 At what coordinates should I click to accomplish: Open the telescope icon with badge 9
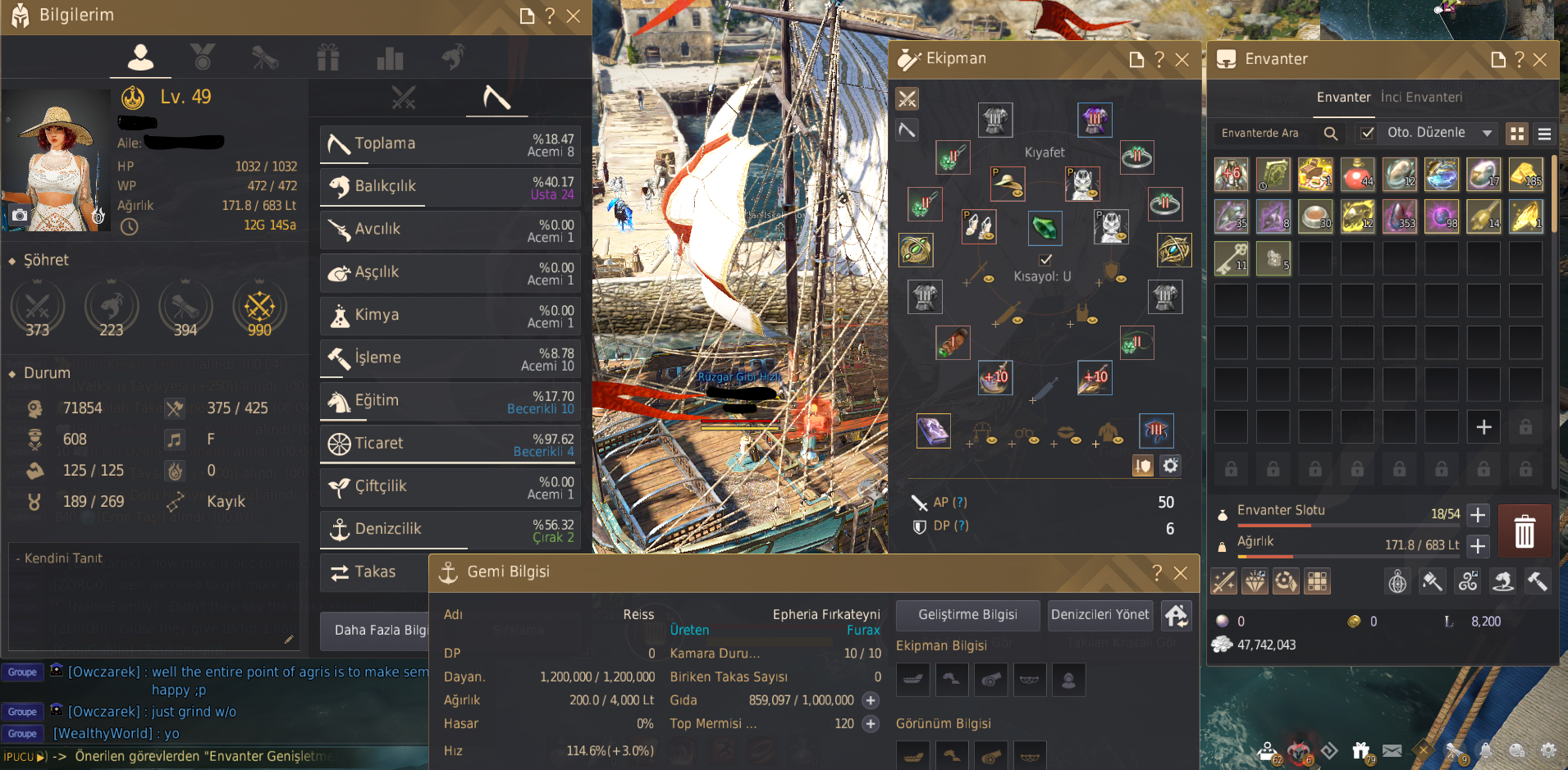click(x=1455, y=750)
